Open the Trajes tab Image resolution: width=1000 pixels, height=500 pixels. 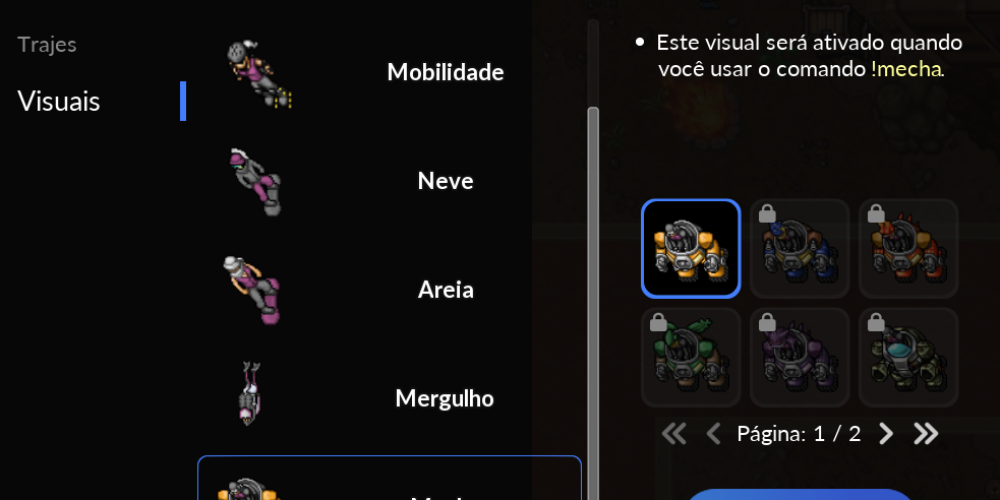[47, 45]
